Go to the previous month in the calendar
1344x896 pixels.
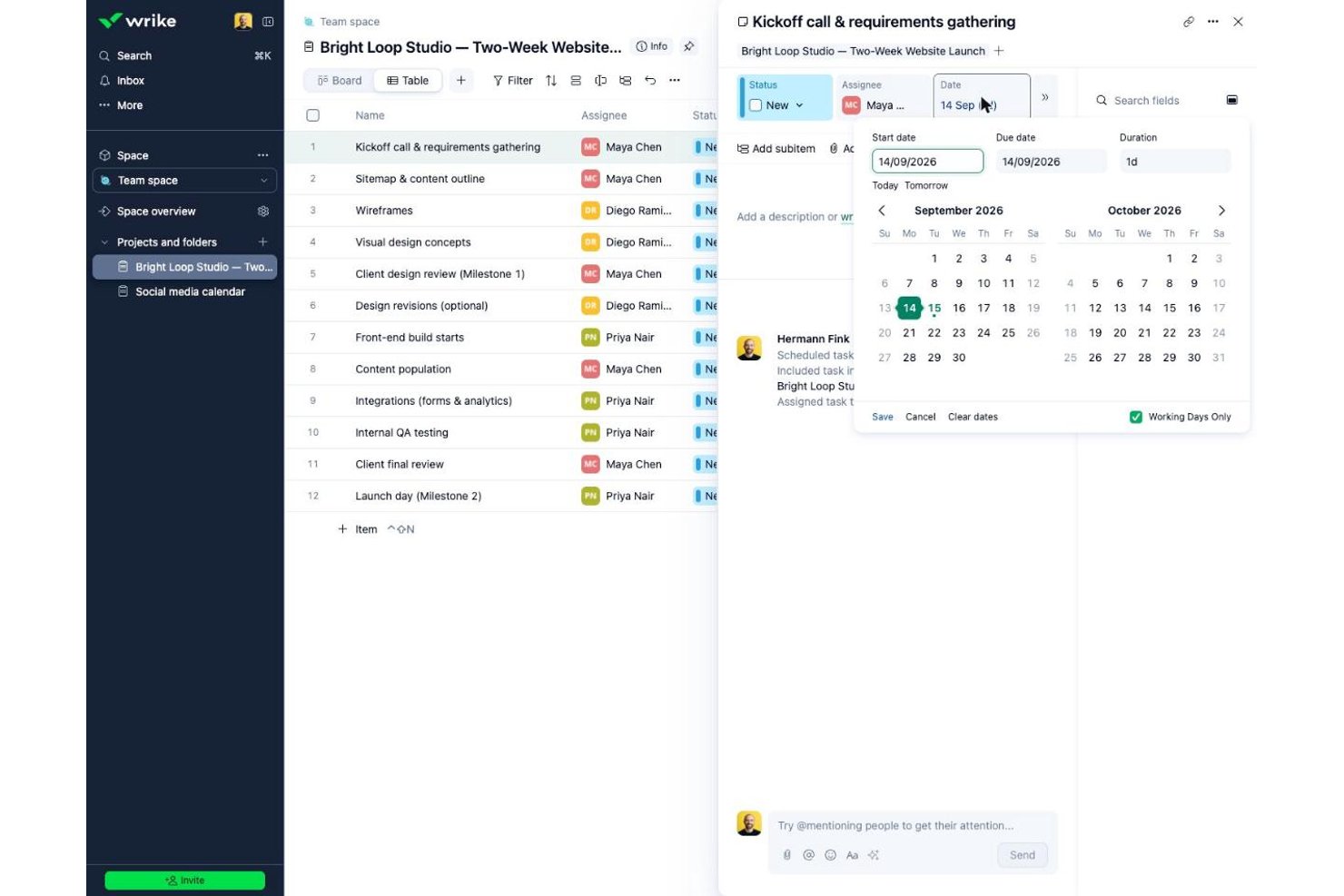pos(882,211)
